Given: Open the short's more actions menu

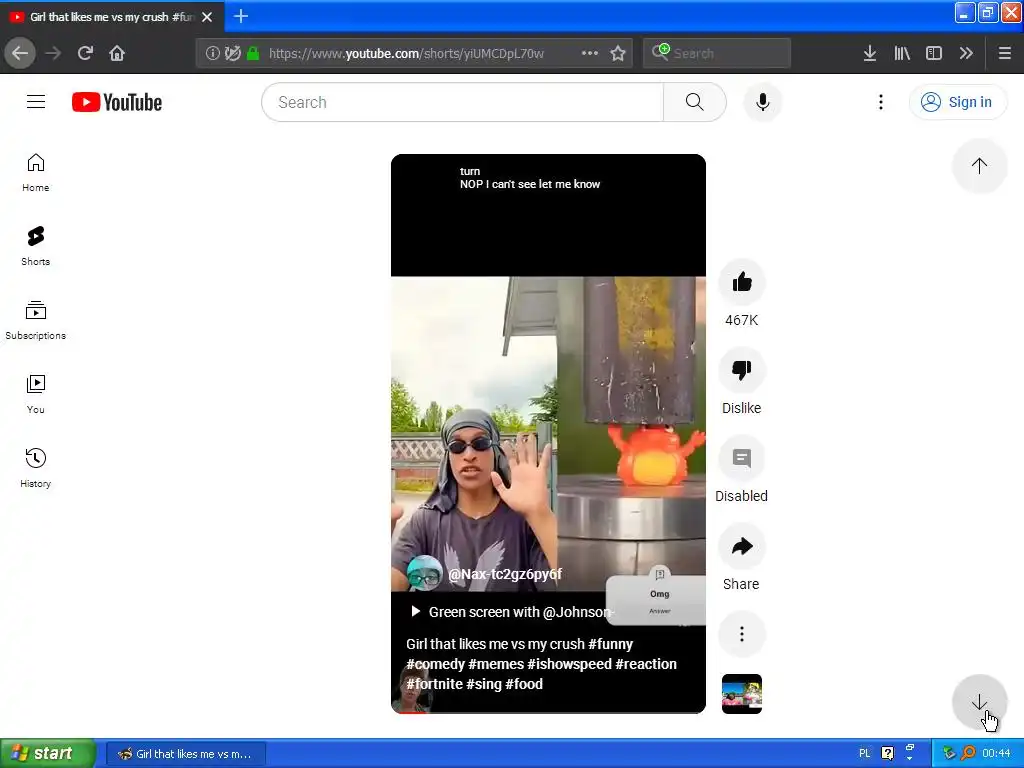Looking at the screenshot, I should click(742, 634).
